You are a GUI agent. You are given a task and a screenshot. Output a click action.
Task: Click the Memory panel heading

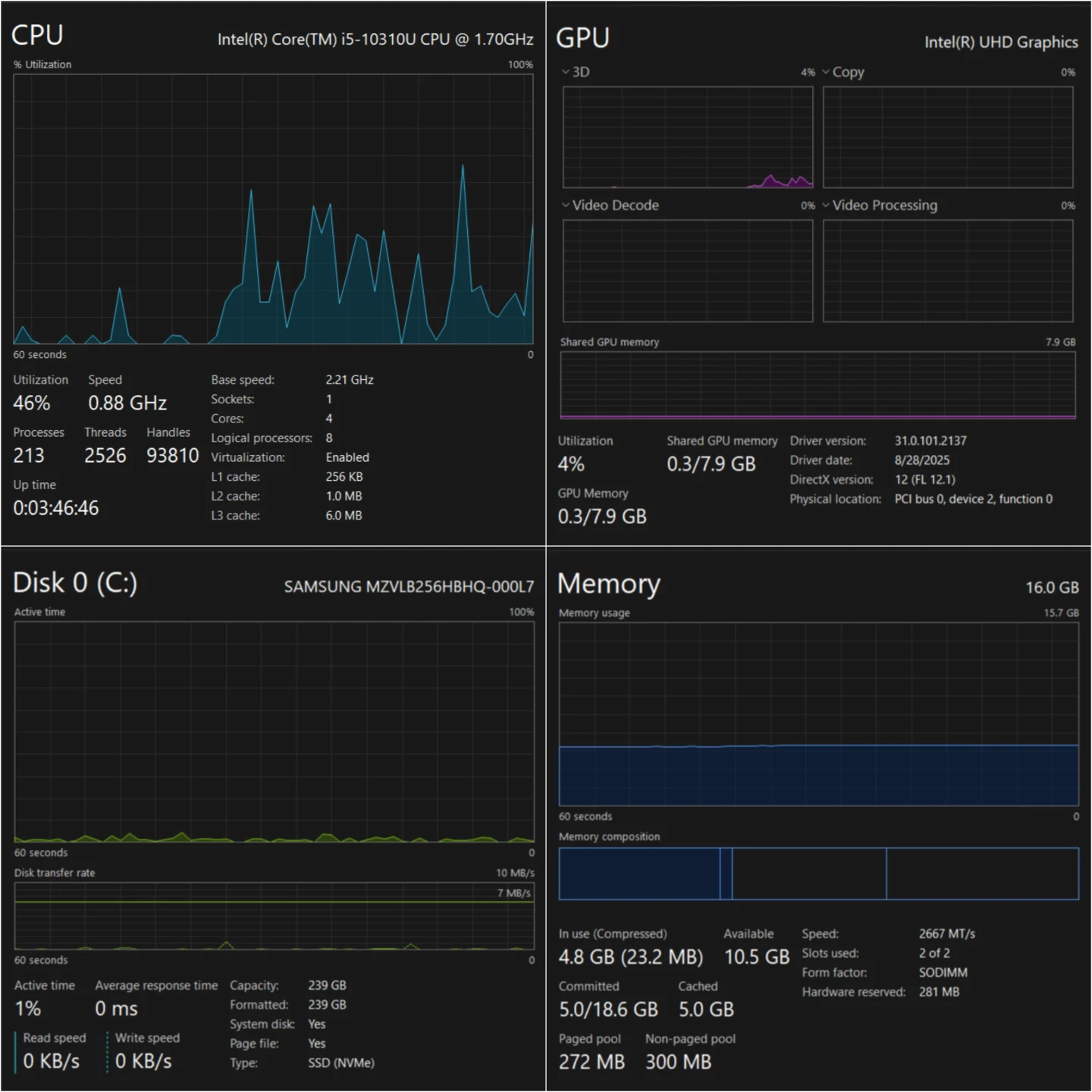click(608, 584)
